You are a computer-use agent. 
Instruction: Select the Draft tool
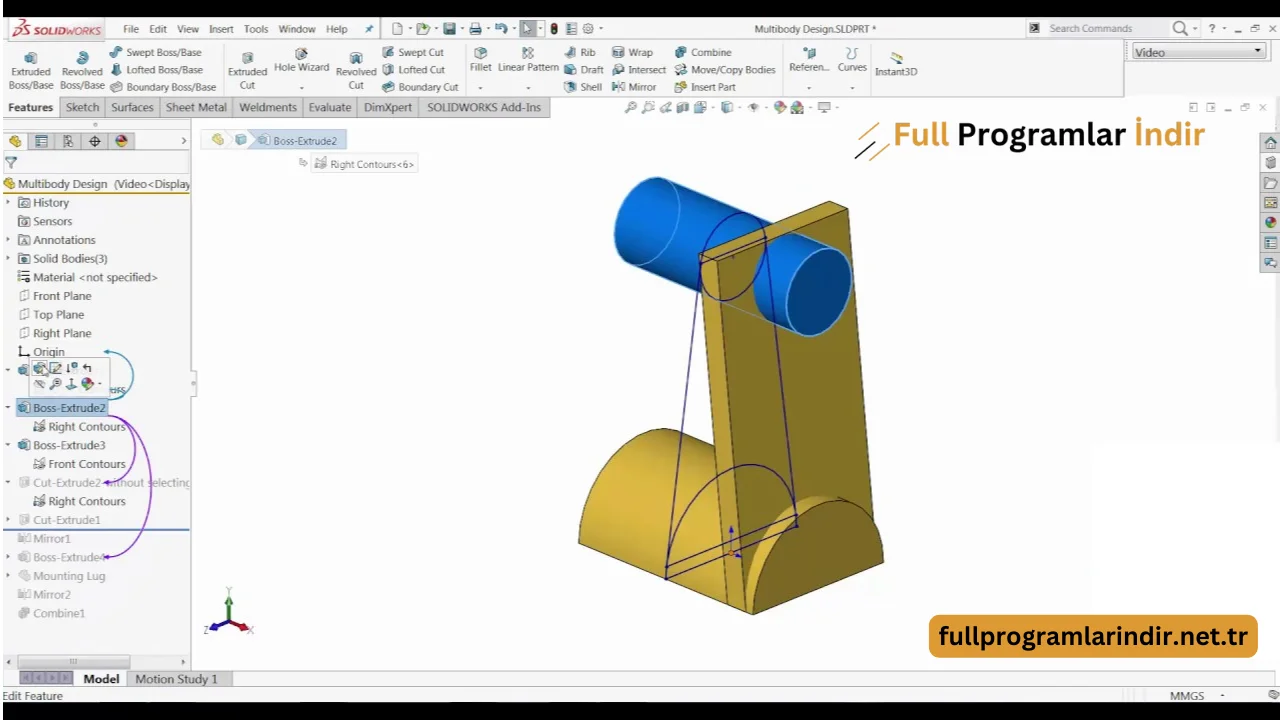click(x=584, y=70)
